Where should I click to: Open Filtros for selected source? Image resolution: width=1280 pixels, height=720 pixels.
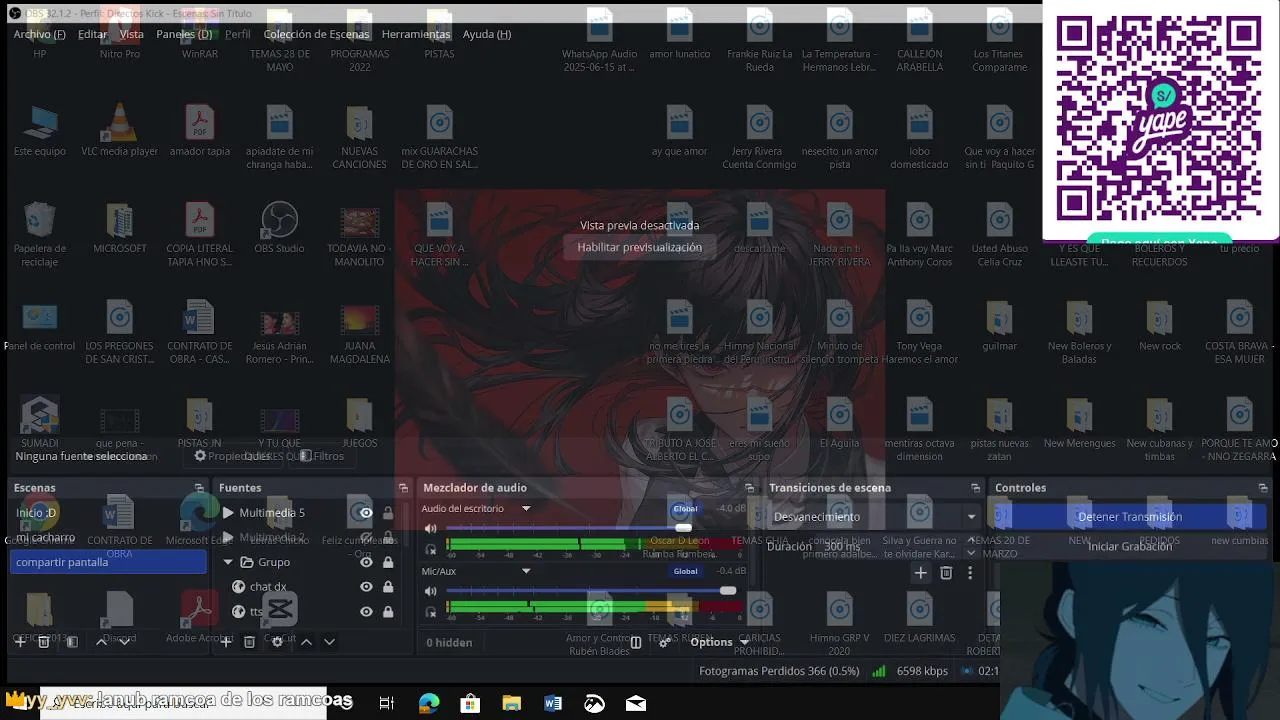click(x=321, y=456)
